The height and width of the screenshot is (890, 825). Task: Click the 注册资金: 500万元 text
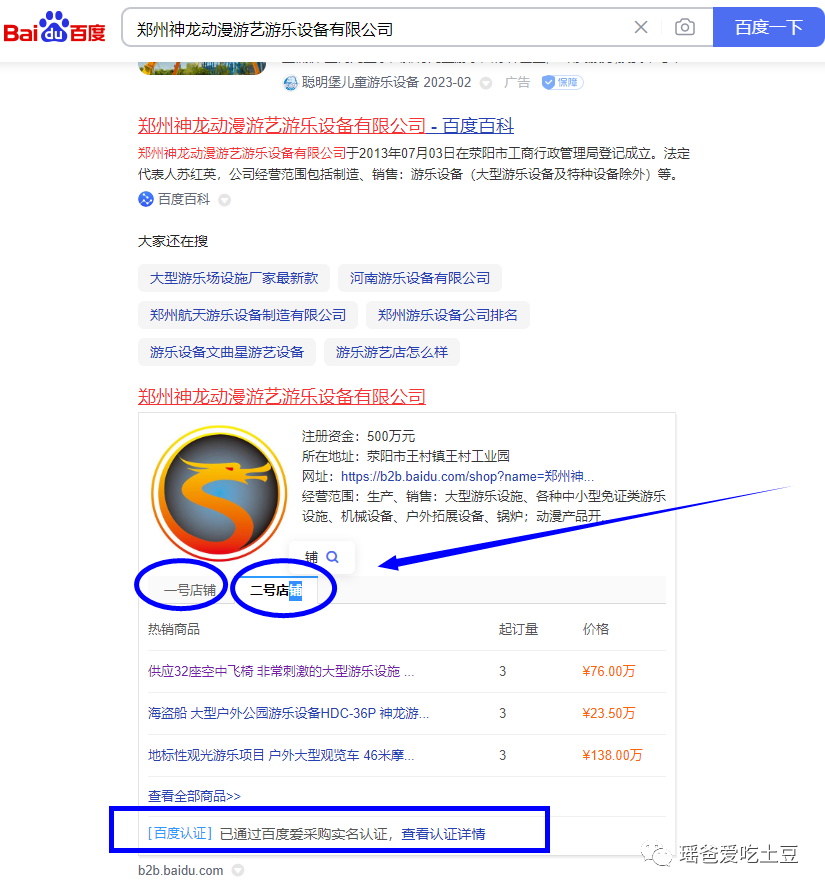[358, 436]
